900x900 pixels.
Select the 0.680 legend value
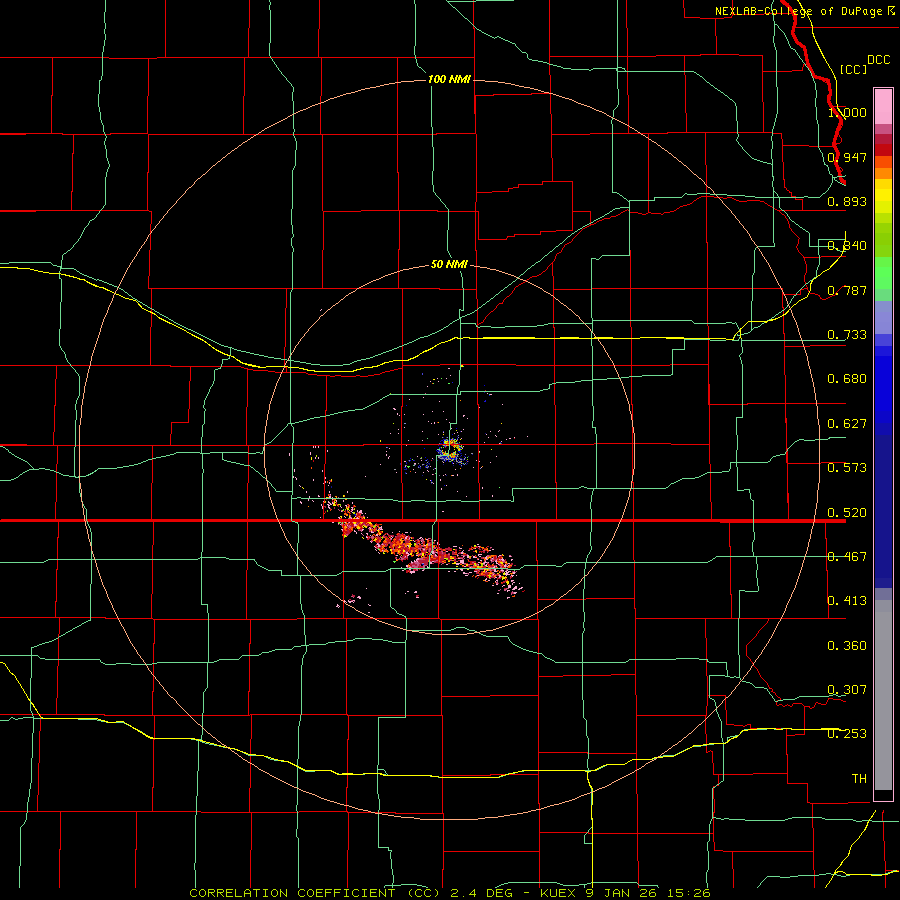point(847,379)
